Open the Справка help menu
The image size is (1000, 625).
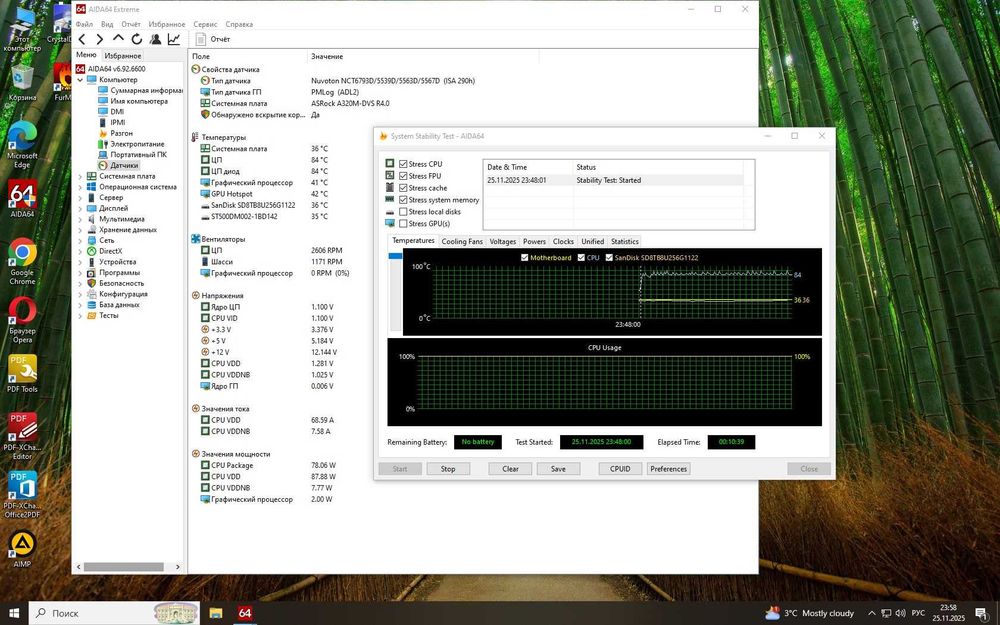coord(239,24)
